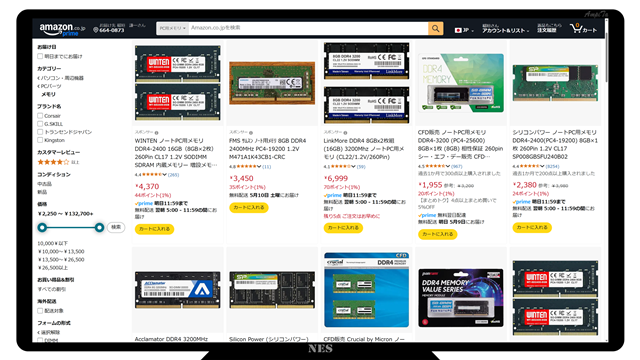Click the Japan flag language icon

tap(458, 30)
